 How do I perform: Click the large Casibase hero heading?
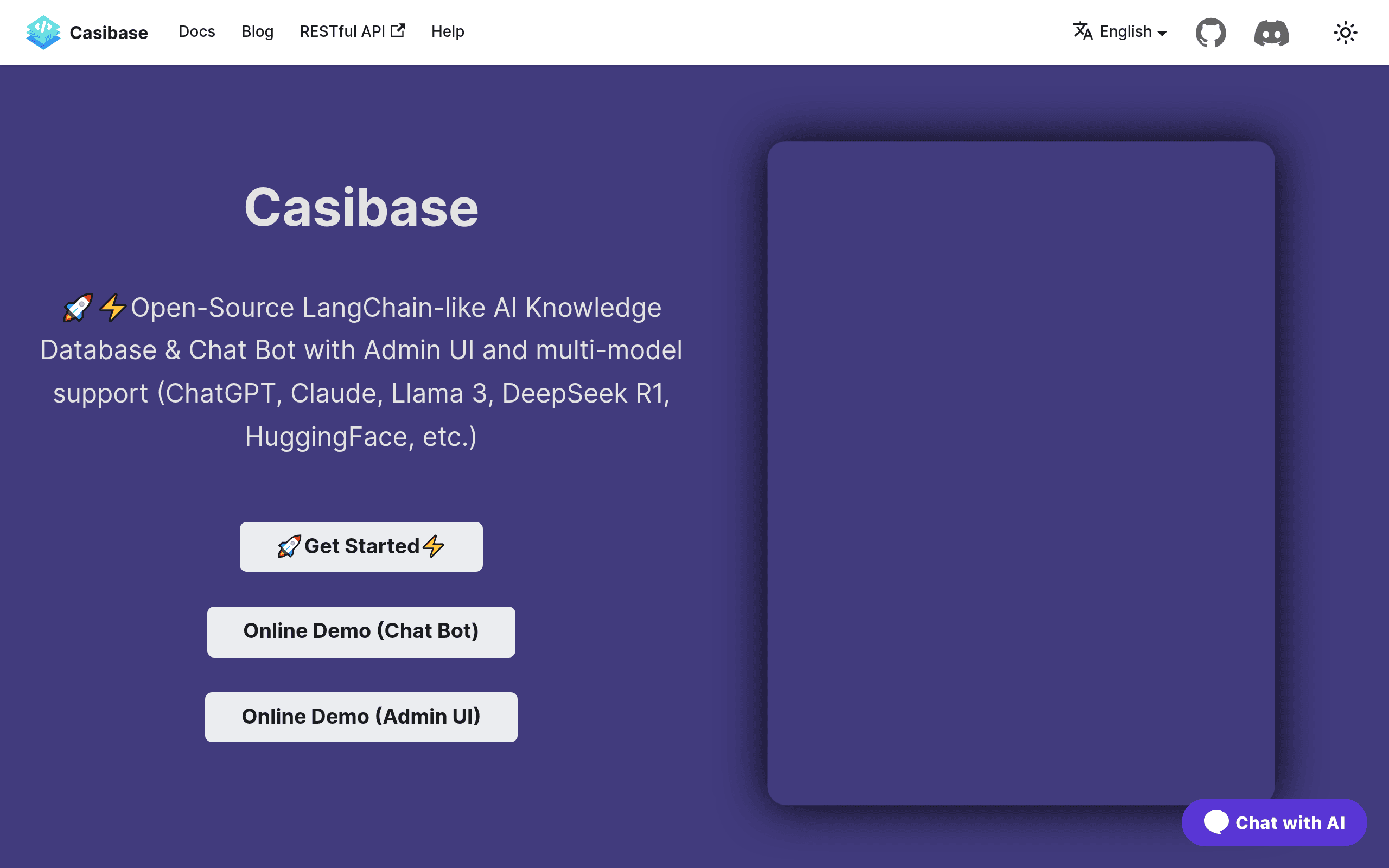(x=361, y=208)
